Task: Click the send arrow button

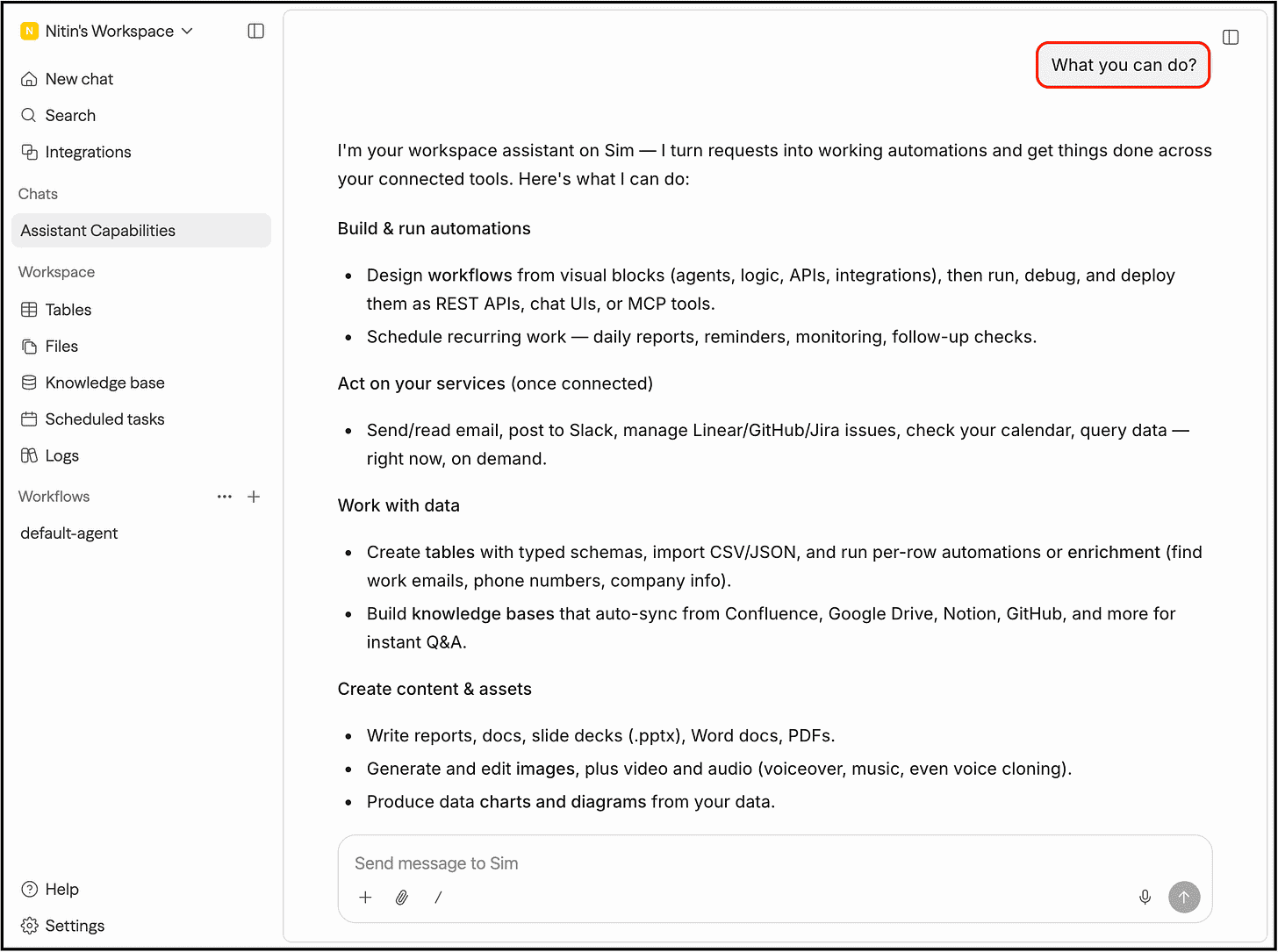Action: (1184, 897)
